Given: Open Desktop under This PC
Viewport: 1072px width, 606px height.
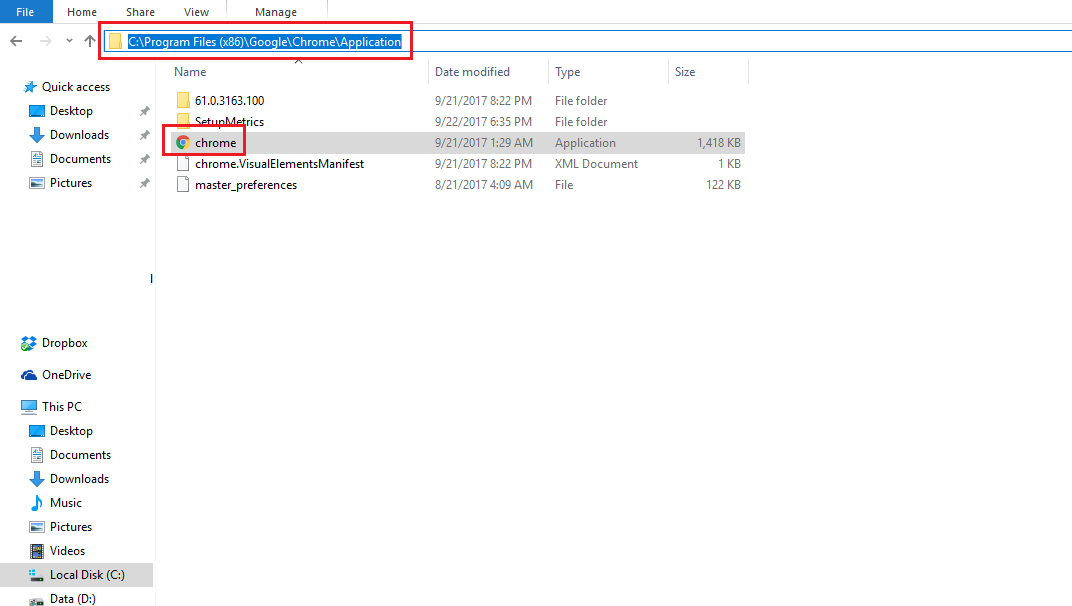Looking at the screenshot, I should pos(71,431).
